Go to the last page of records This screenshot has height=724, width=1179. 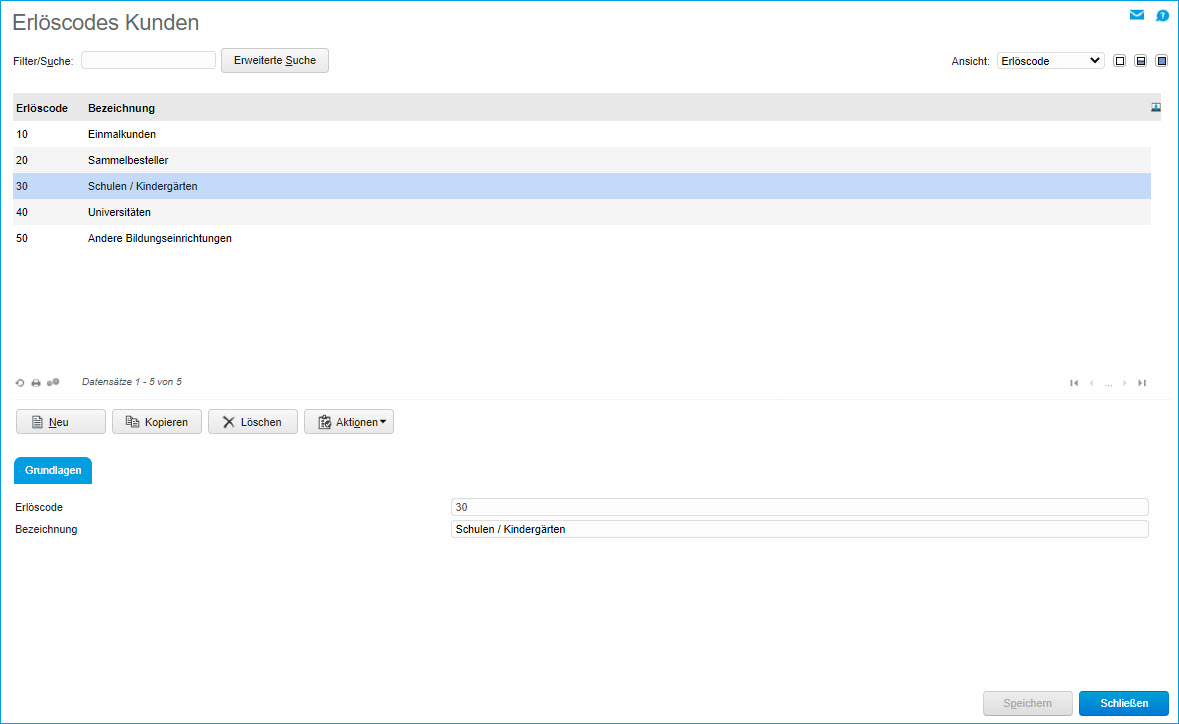click(x=1142, y=383)
